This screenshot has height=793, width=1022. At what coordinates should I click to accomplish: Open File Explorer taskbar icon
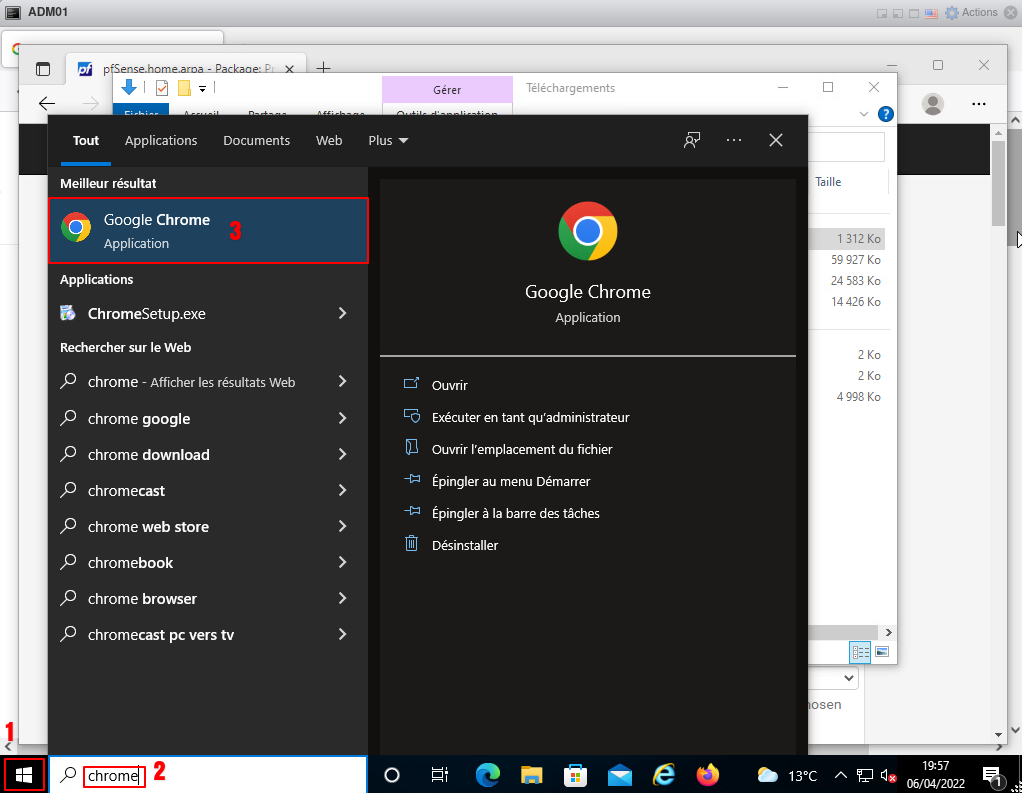(531, 775)
